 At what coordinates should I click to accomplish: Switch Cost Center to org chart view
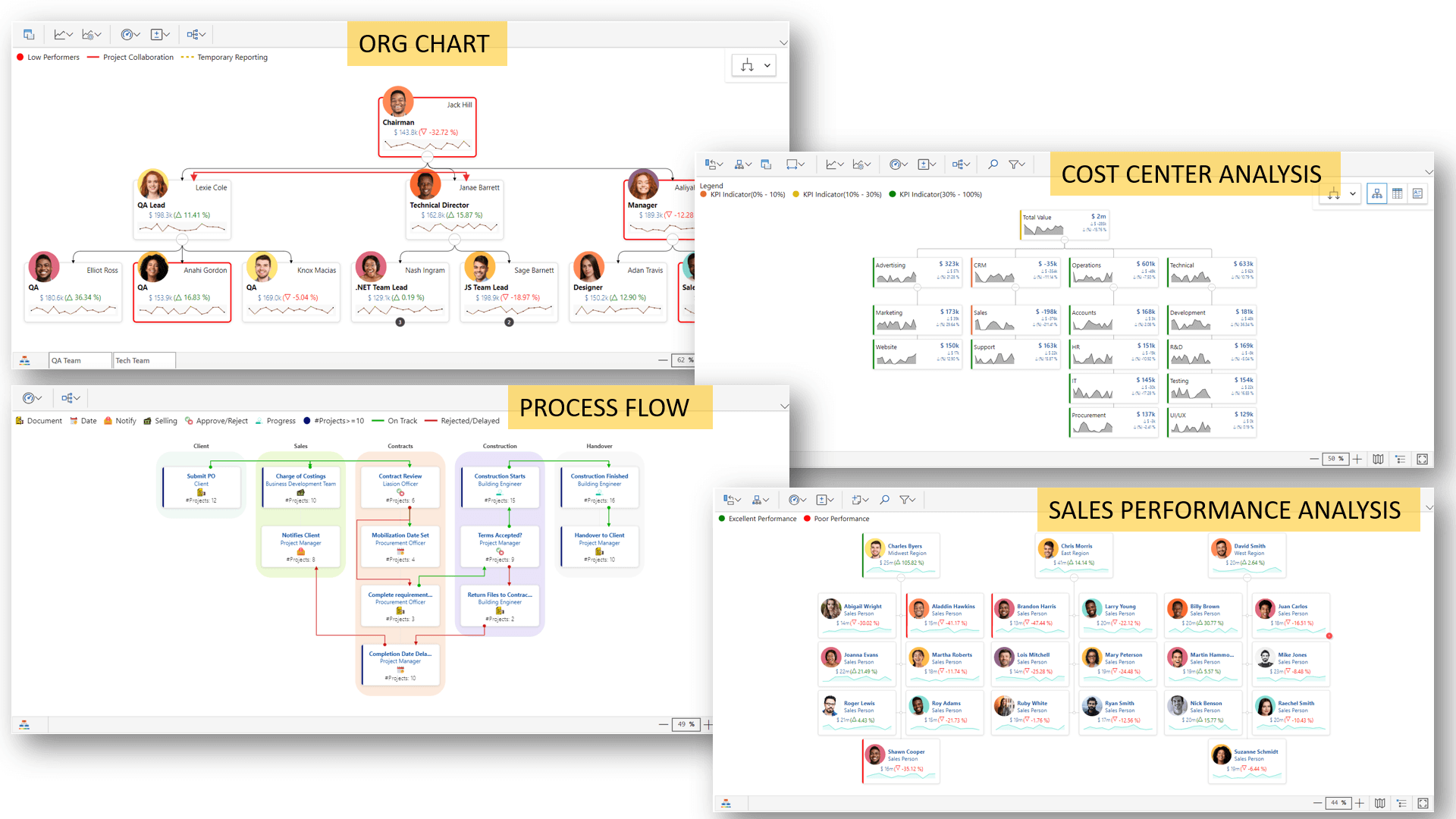1376,194
